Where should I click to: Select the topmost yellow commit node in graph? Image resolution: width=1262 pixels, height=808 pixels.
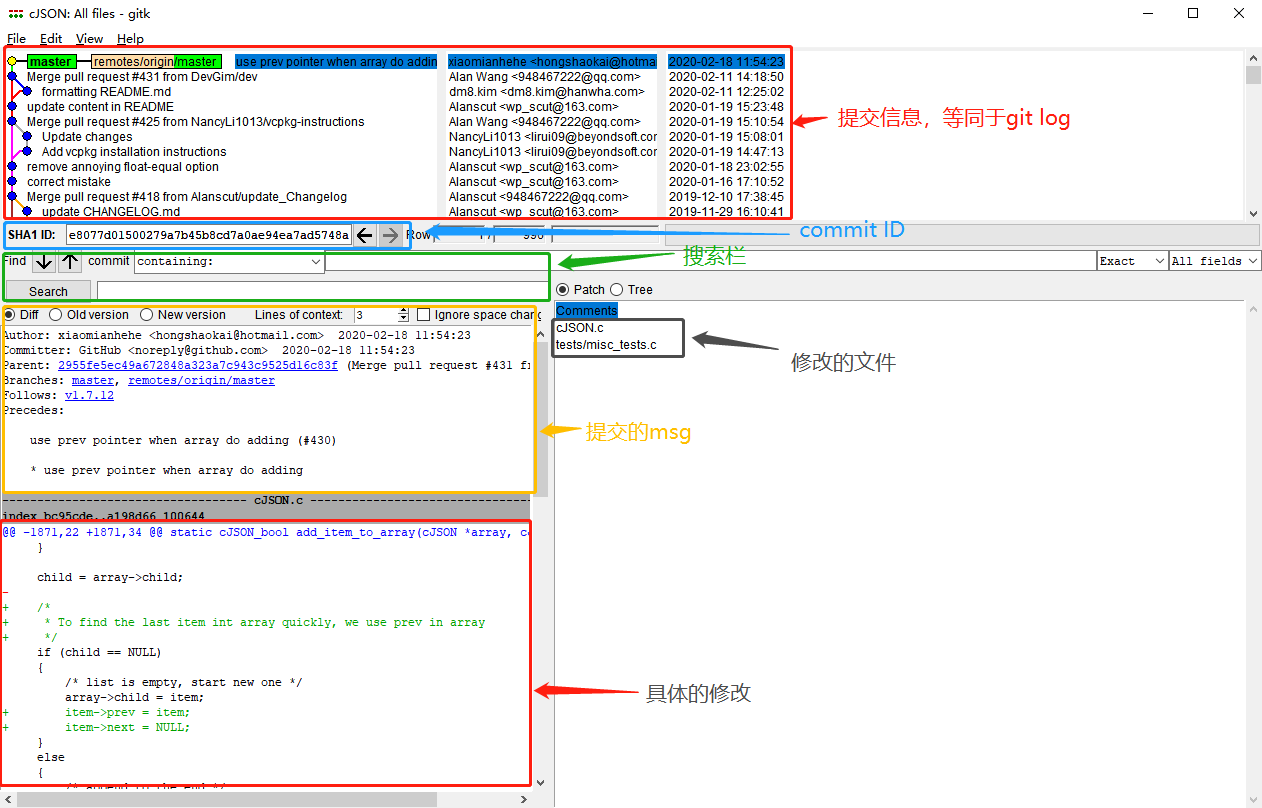tap(10, 61)
